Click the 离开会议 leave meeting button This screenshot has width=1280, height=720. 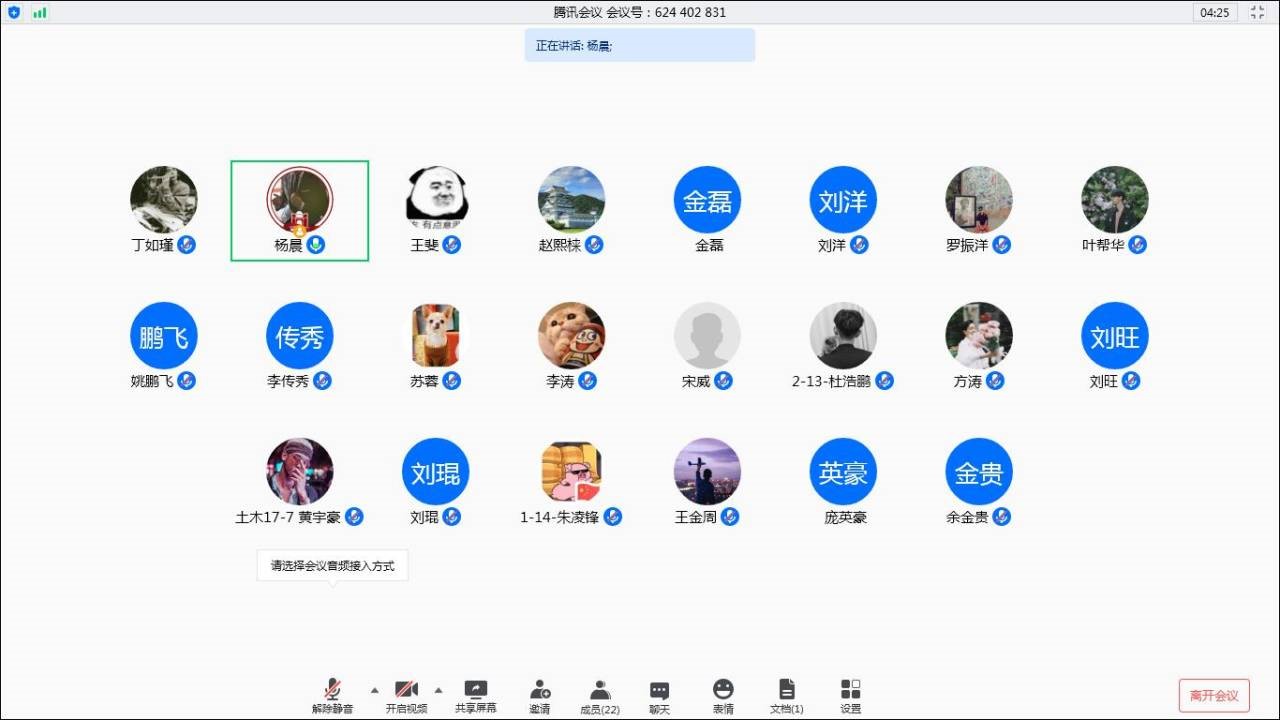[1214, 696]
